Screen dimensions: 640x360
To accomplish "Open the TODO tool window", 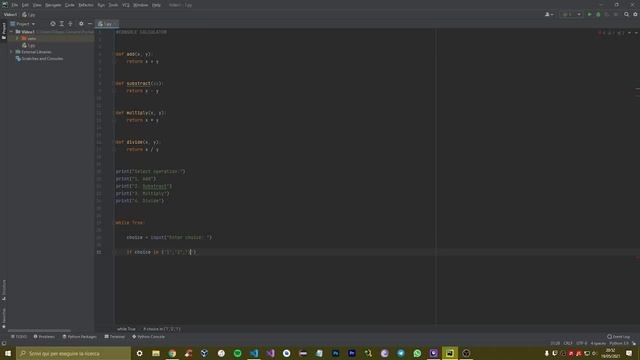I will [x=19, y=336].
